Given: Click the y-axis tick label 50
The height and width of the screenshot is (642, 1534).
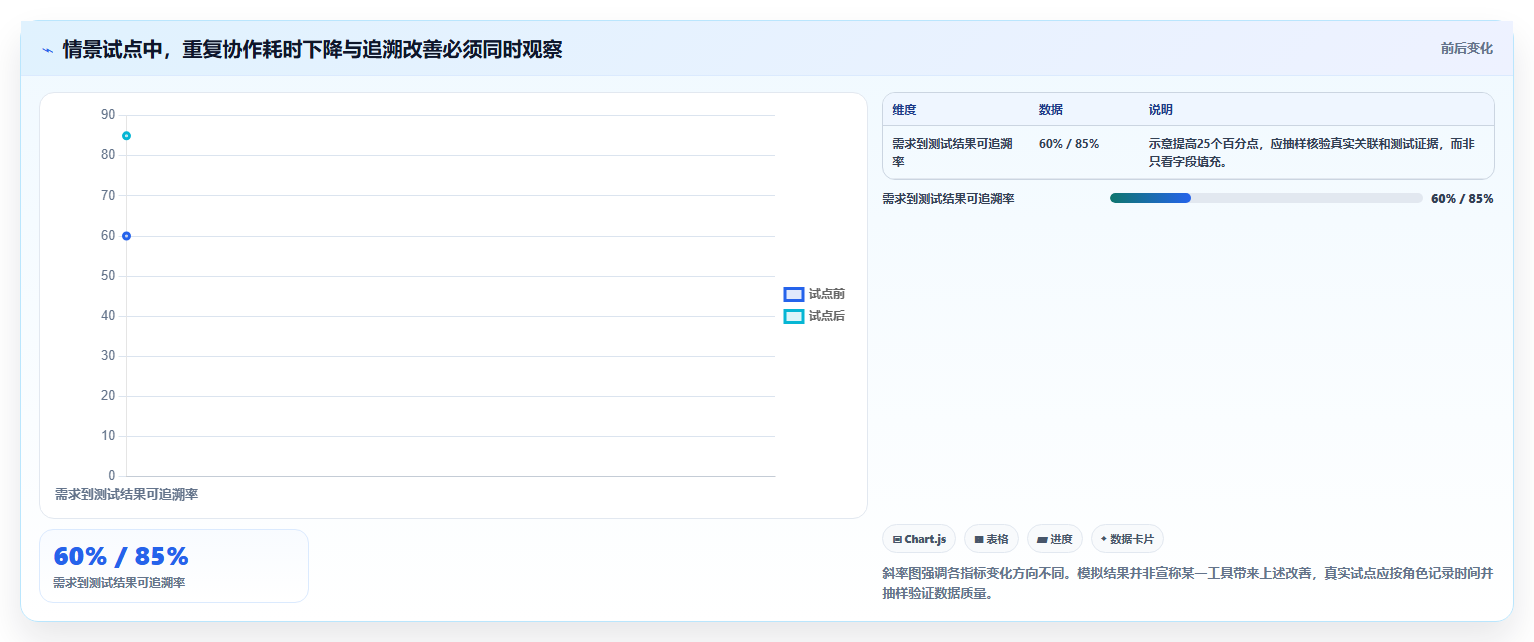Looking at the screenshot, I should (x=108, y=276).
